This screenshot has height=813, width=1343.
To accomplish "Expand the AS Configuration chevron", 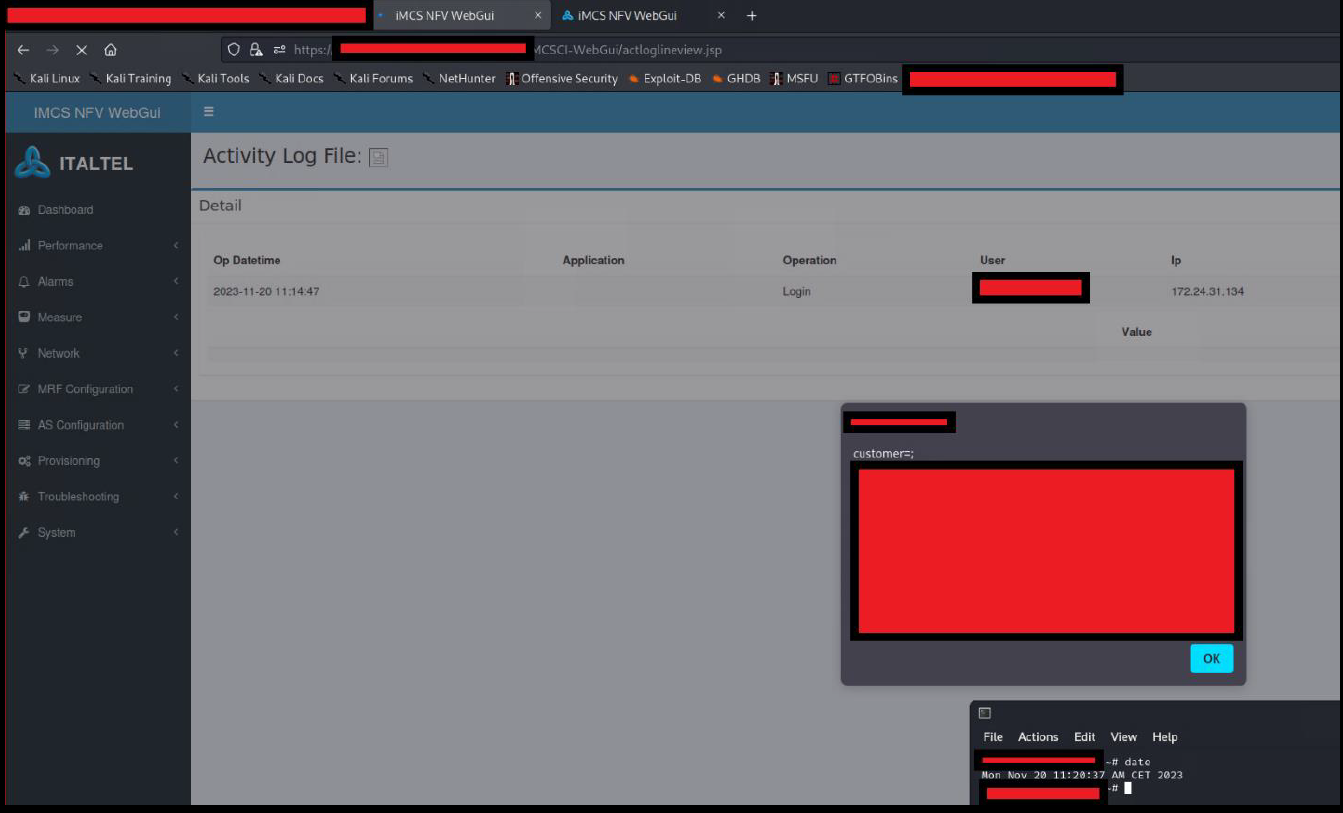I will (176, 425).
